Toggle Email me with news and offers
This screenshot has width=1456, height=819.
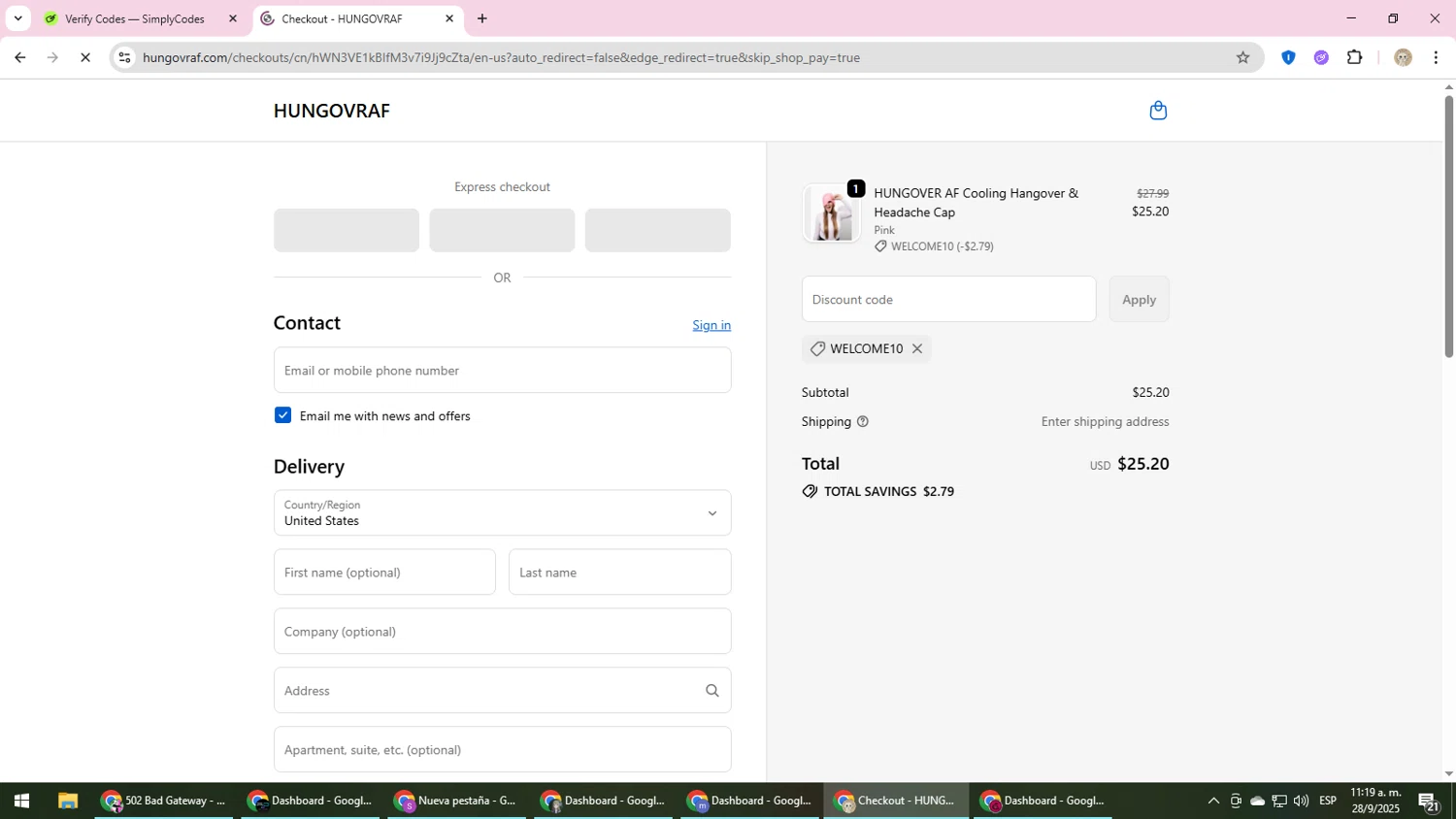[x=282, y=415]
